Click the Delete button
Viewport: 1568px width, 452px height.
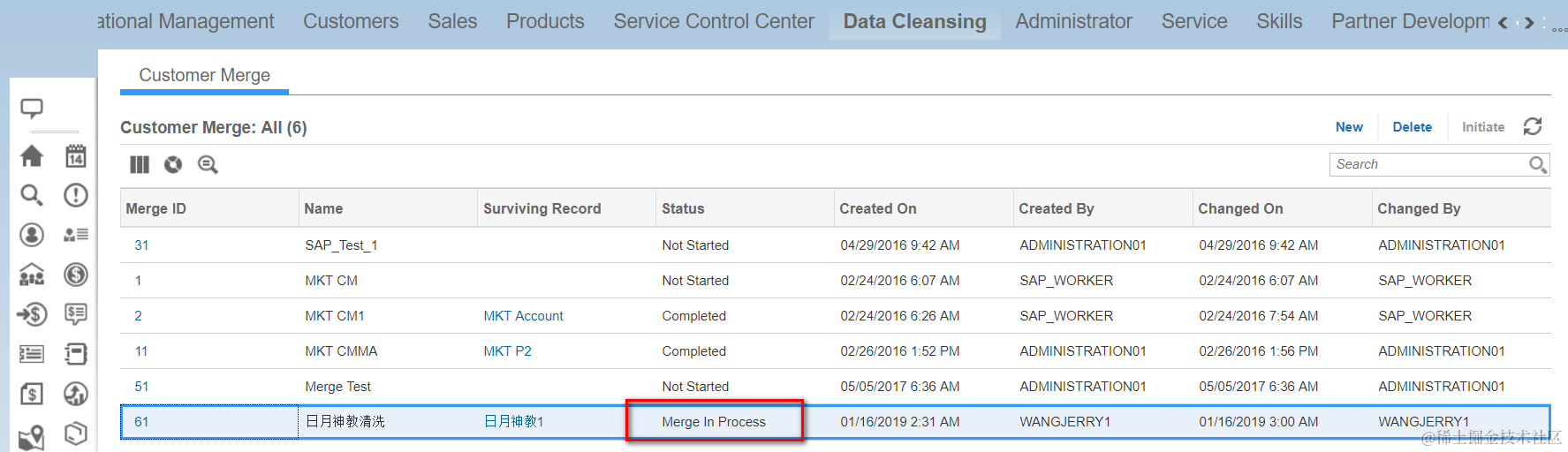click(x=1412, y=127)
